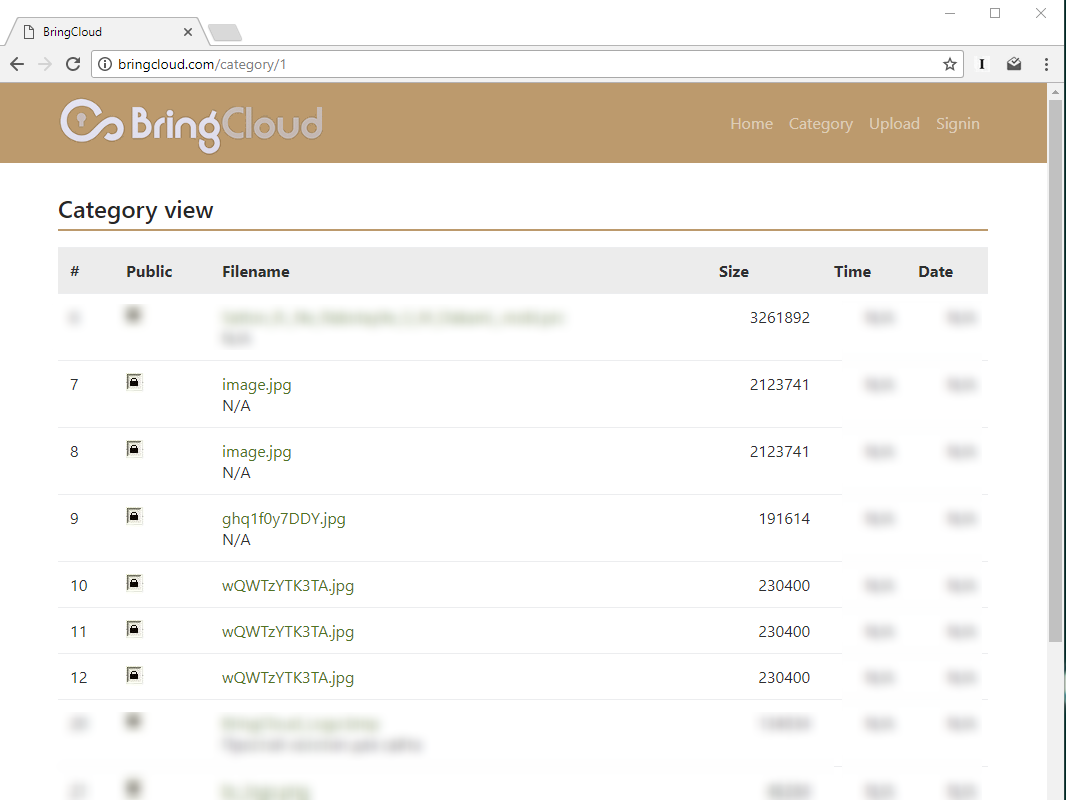Toggle the lock on row 11 wQWTzYTK3TA.jpg

133,628
